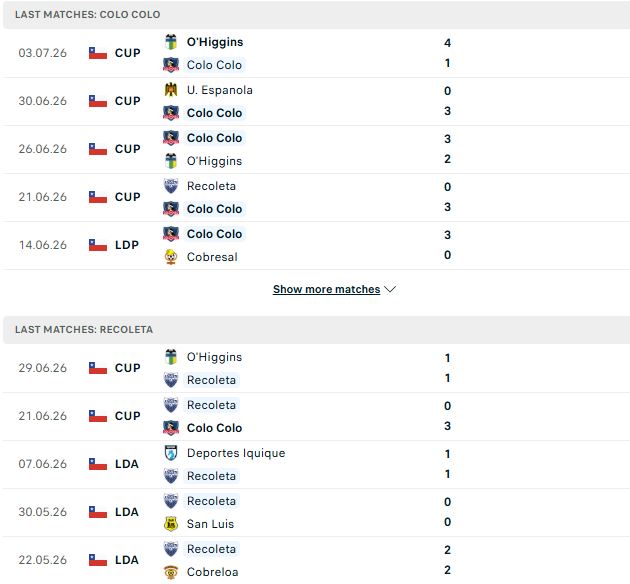
Task: Click Chile flag in the 22.05.26 LDA row
Action: click(98, 560)
